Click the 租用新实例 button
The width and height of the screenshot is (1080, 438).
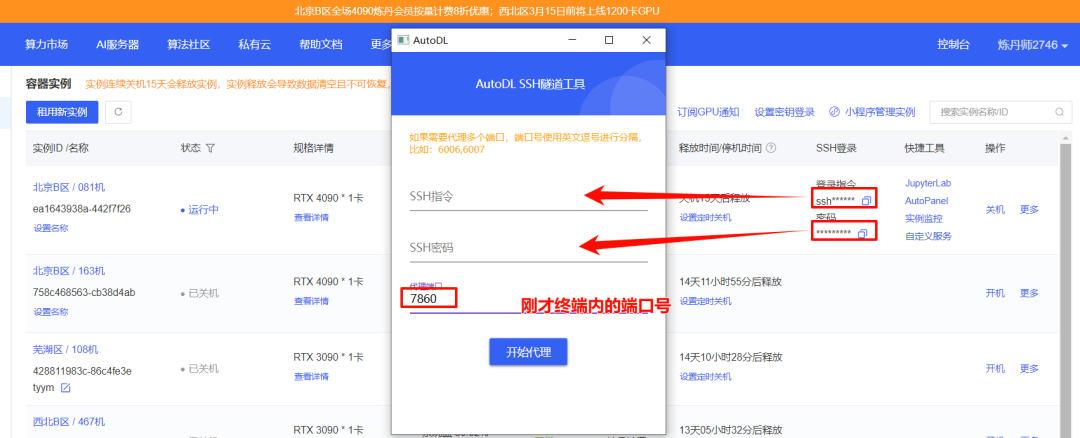click(62, 112)
